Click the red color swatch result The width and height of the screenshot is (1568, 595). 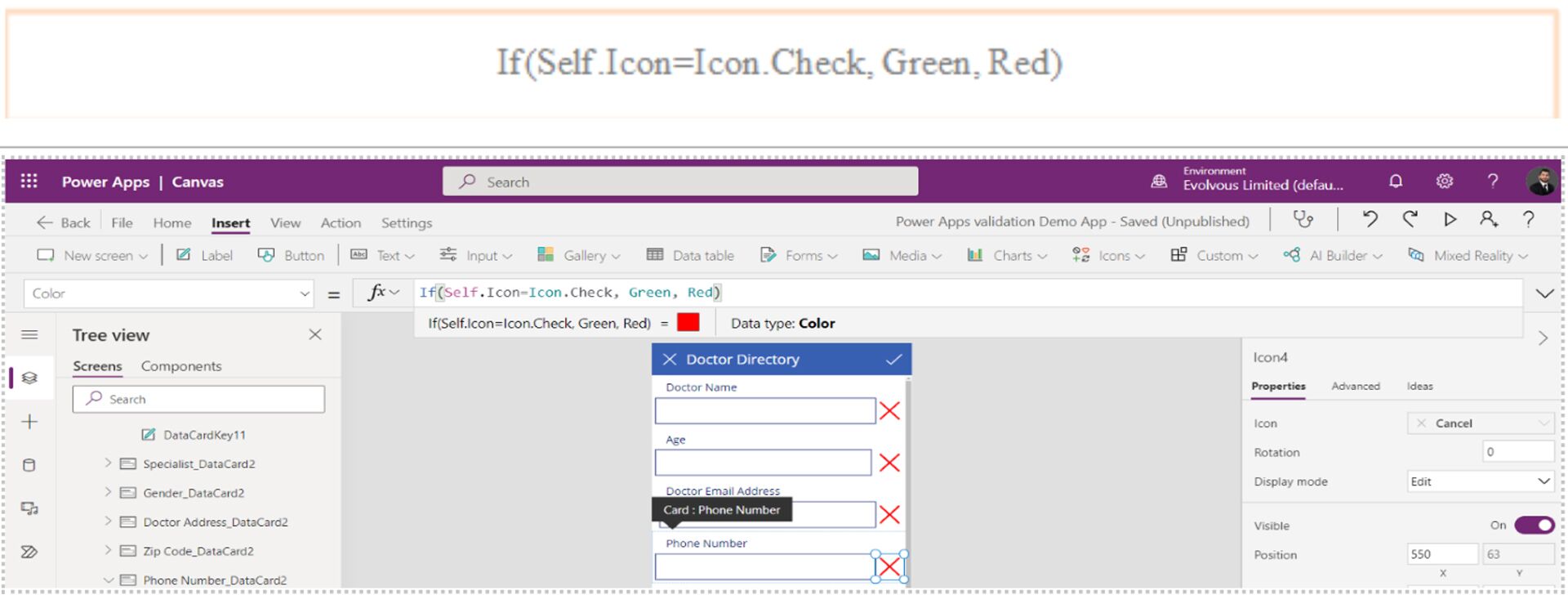click(x=688, y=323)
